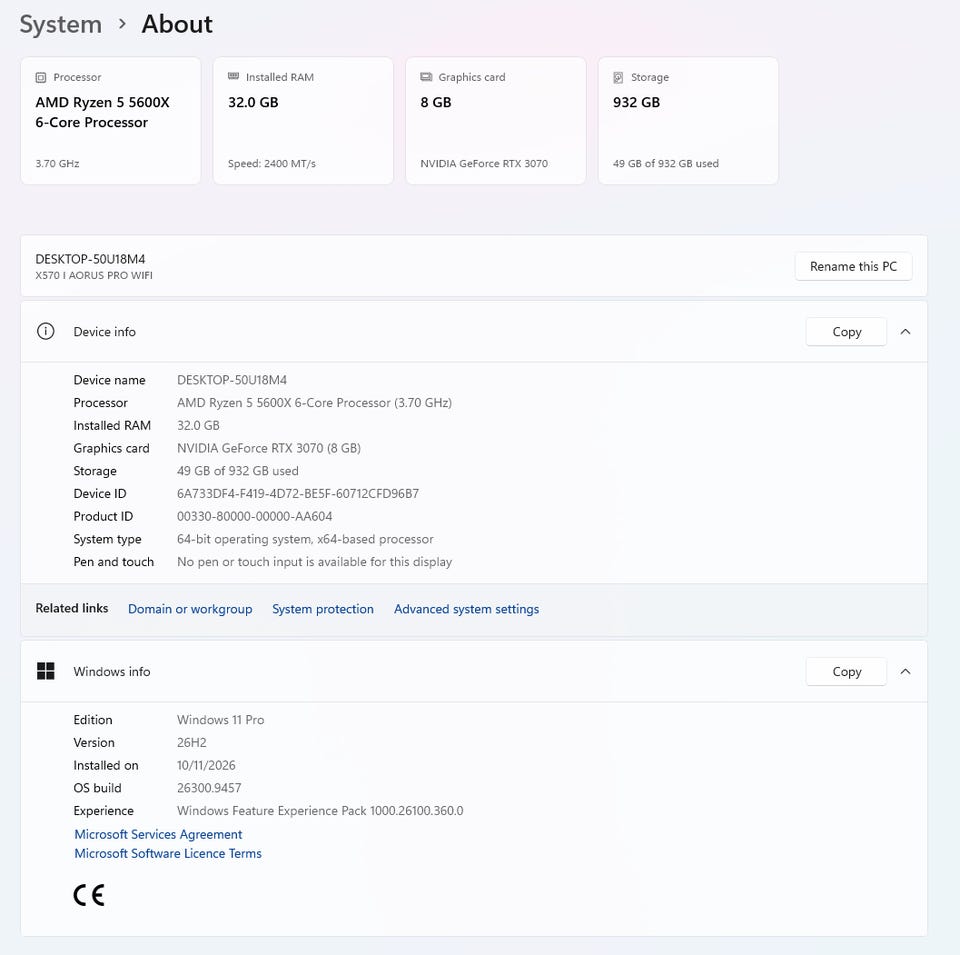
Task: Copy the Windows info details
Action: pos(846,672)
